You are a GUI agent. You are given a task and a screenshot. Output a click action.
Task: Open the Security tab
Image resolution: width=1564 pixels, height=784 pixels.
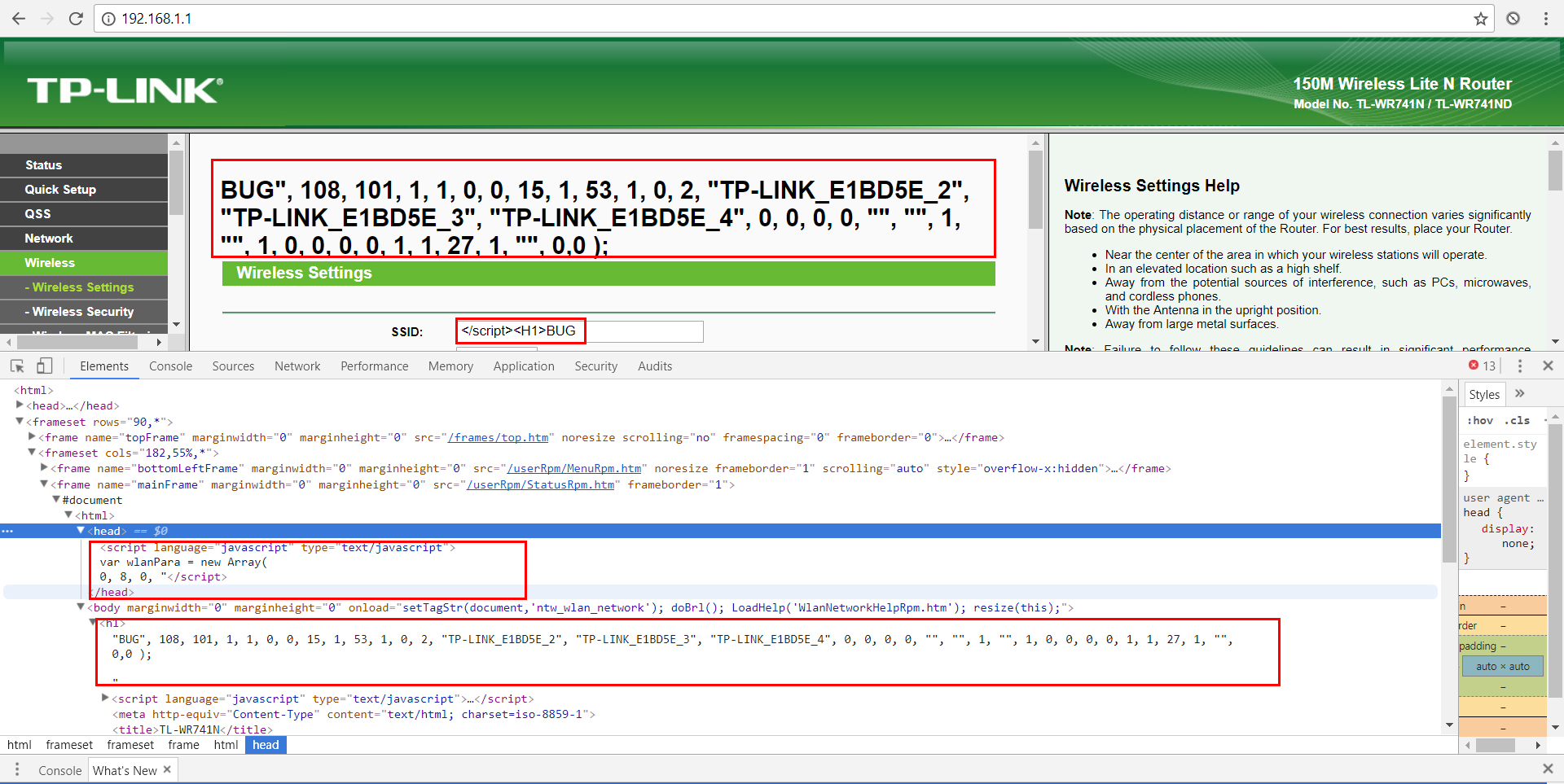[x=595, y=366]
